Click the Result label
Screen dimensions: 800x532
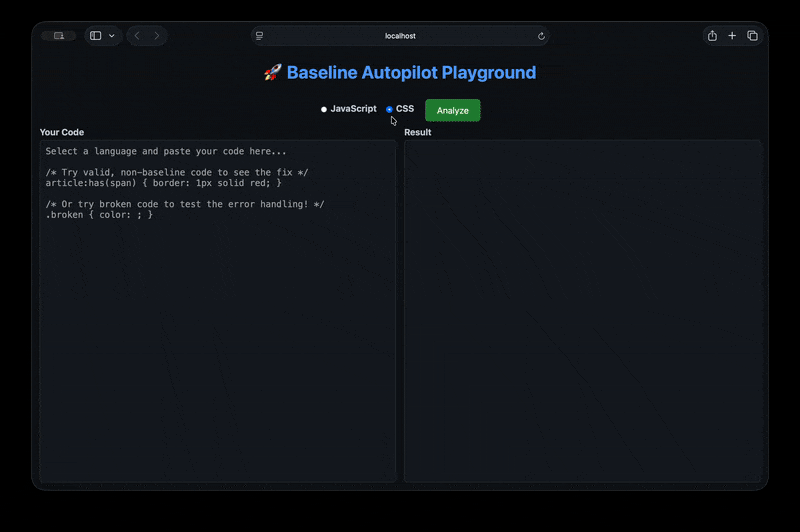click(417, 132)
